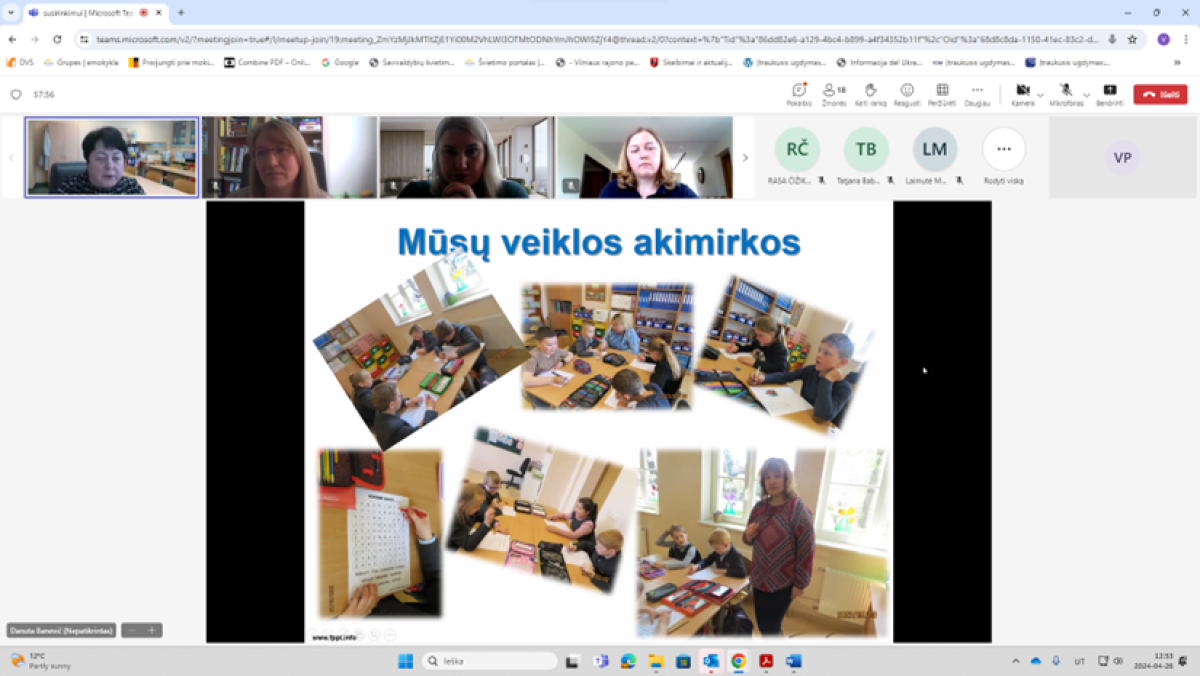Show the Žmonės participants list
This screenshot has height=676, width=1200.
(834, 94)
